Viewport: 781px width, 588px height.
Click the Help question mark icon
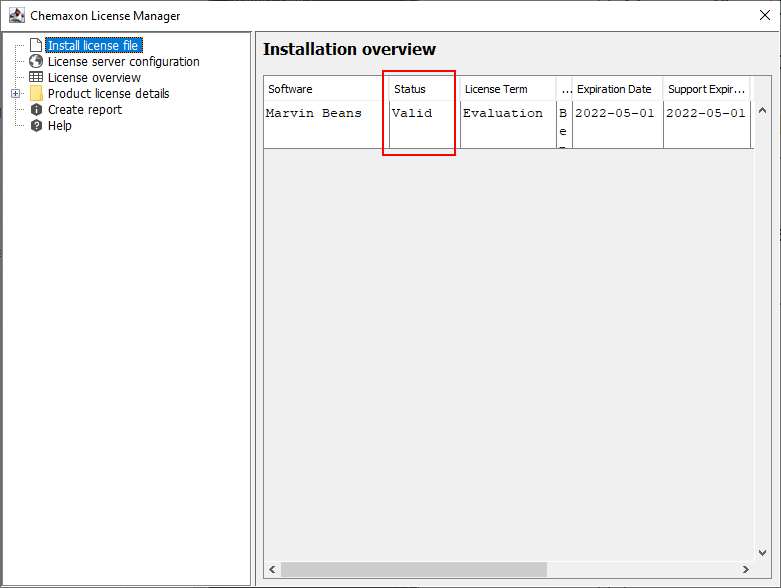click(x=36, y=125)
